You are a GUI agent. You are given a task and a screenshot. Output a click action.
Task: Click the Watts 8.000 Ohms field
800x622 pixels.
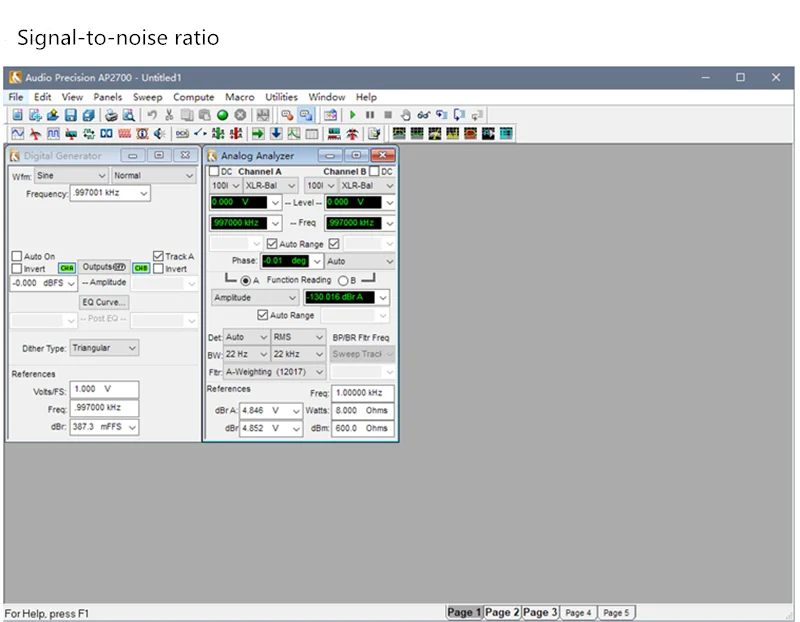pos(363,411)
